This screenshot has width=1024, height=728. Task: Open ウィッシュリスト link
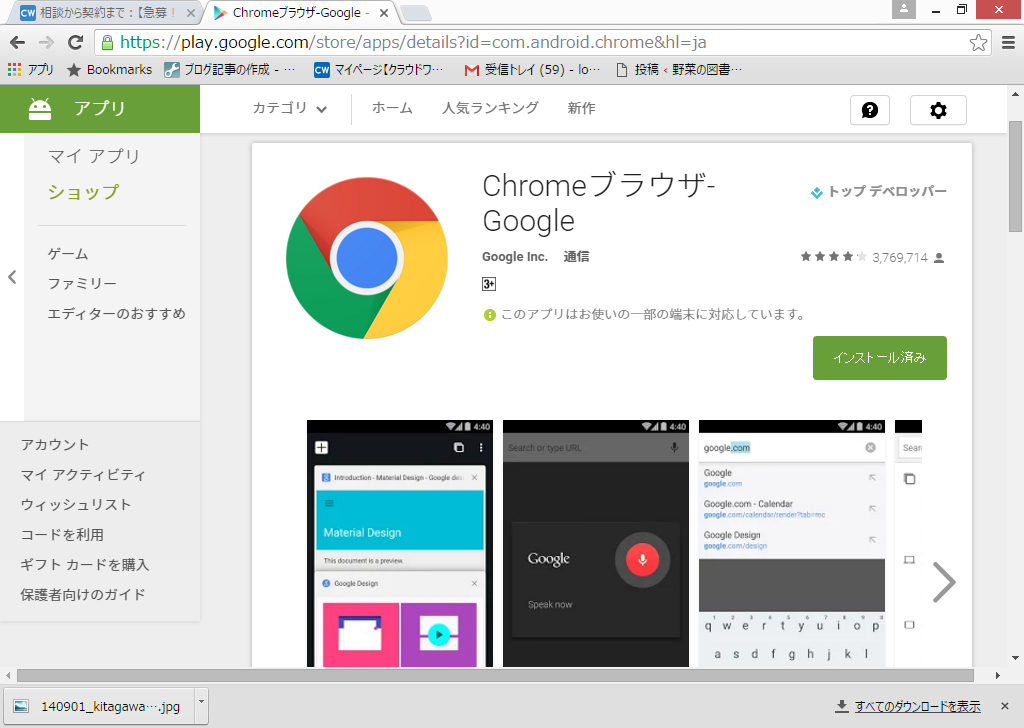[x=76, y=505]
